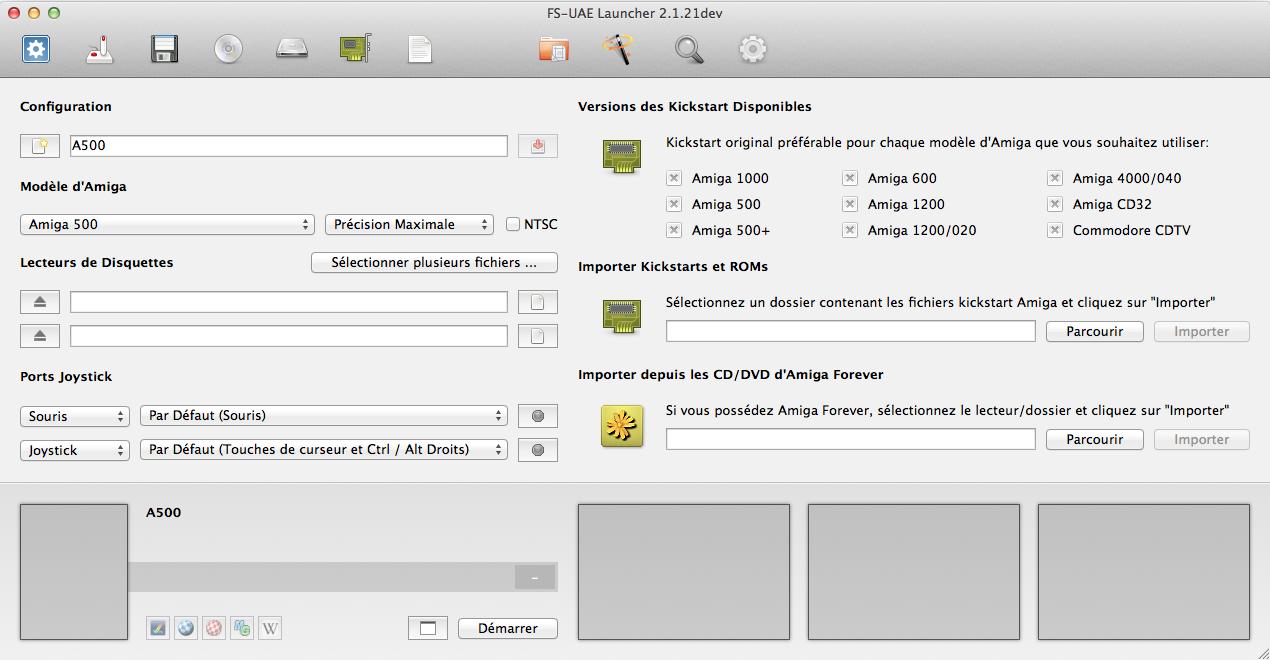Viewport: 1270px width, 660px height.
Task: Click Importer for Kickstarts et ROMs
Action: (1202, 331)
